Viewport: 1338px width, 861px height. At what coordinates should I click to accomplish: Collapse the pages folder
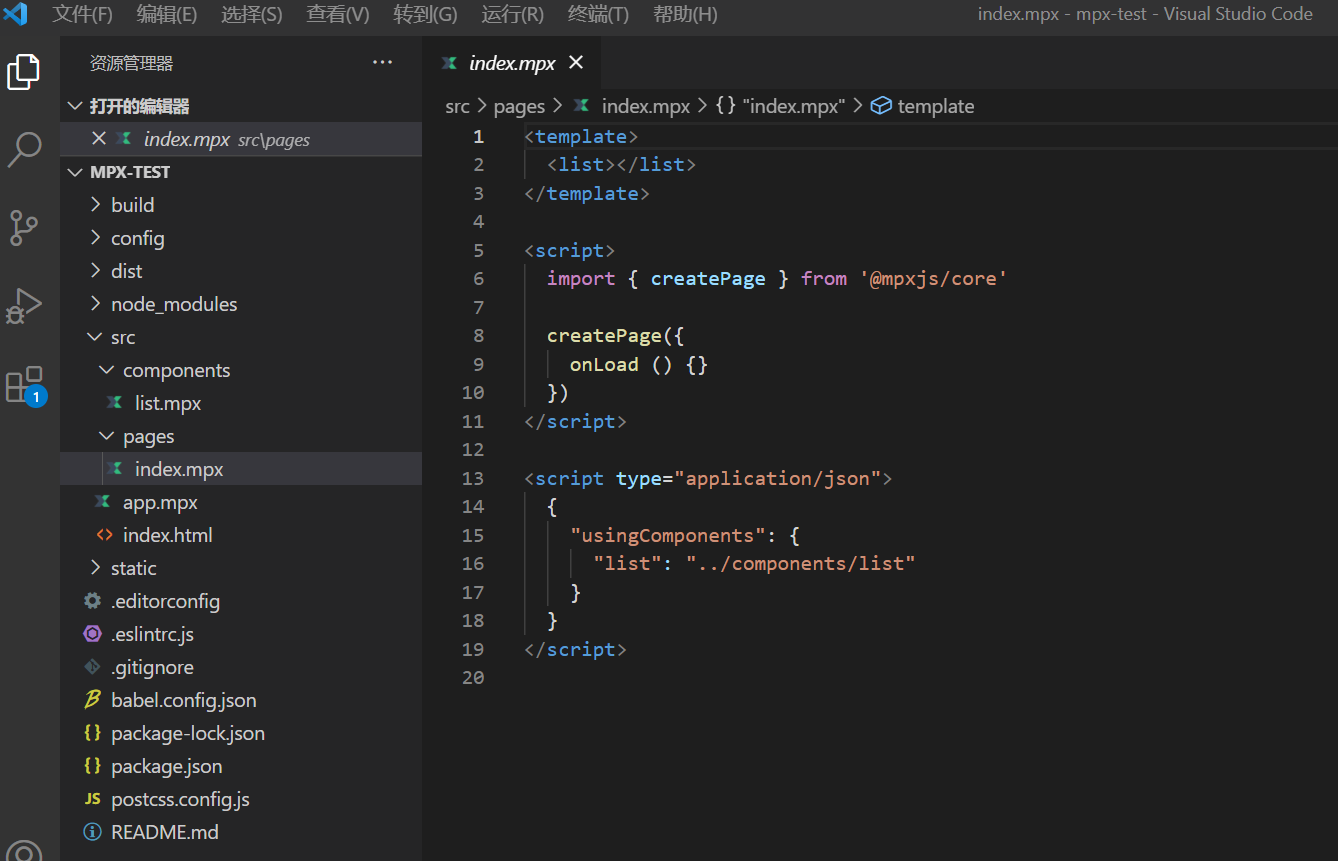click(107, 436)
